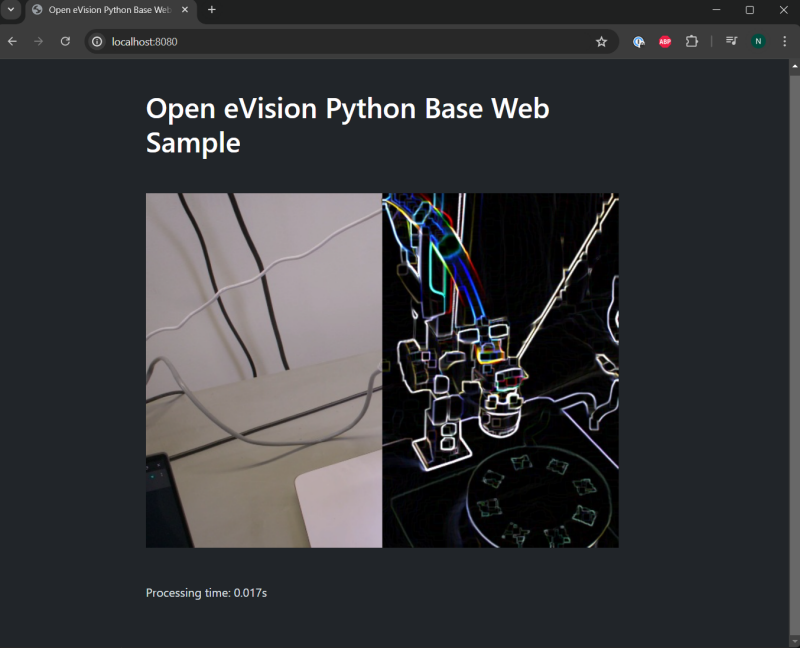This screenshot has height=648, width=800.
Task: Open the Extensions puzzle piece menu
Action: [x=691, y=41]
